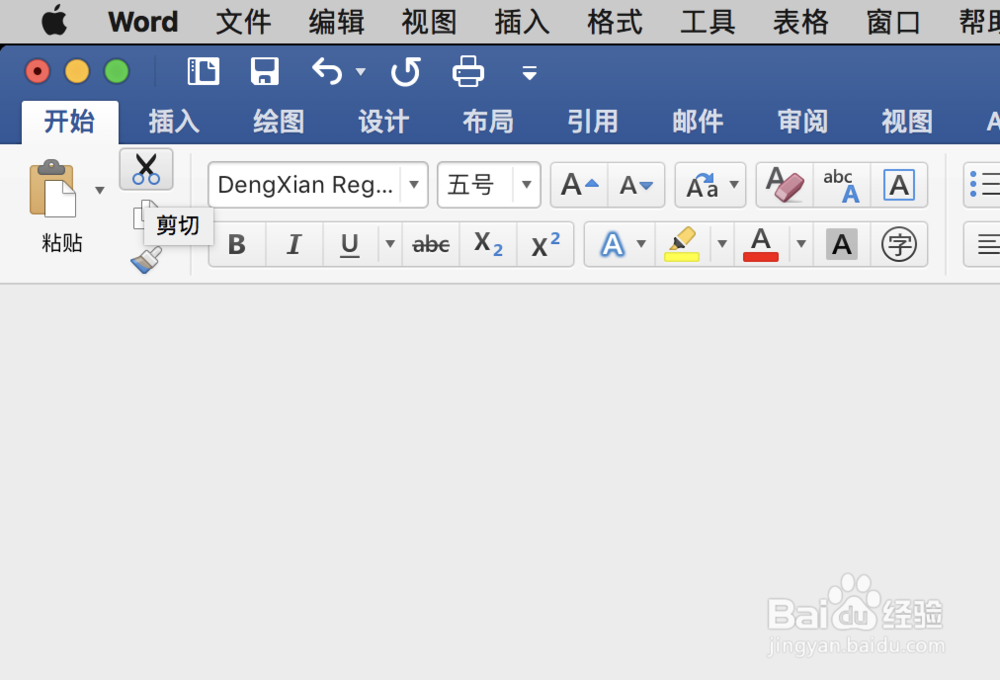Switch to the 布局 ribbon tab
The height and width of the screenshot is (680, 1000).
(488, 121)
